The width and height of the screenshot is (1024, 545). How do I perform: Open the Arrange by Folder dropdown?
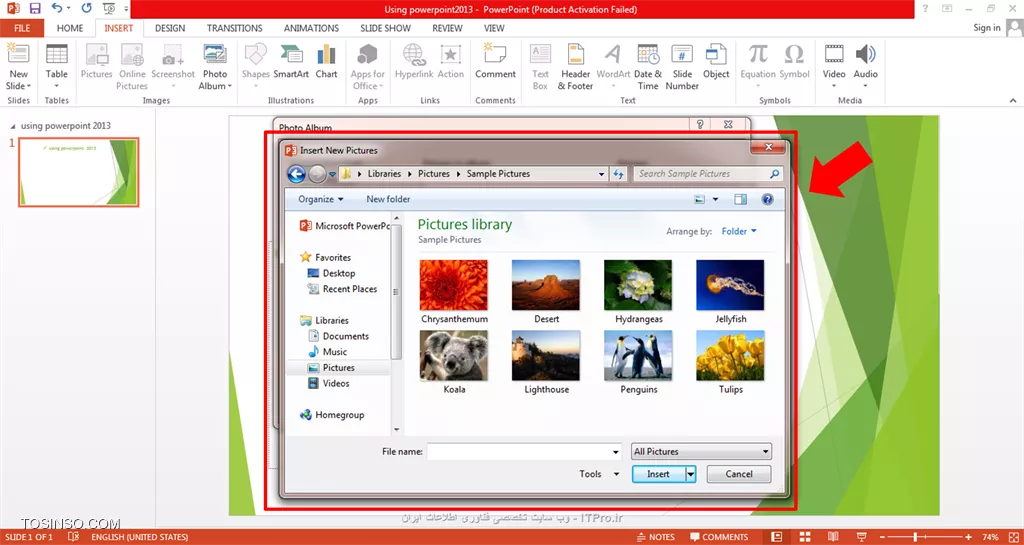click(739, 231)
